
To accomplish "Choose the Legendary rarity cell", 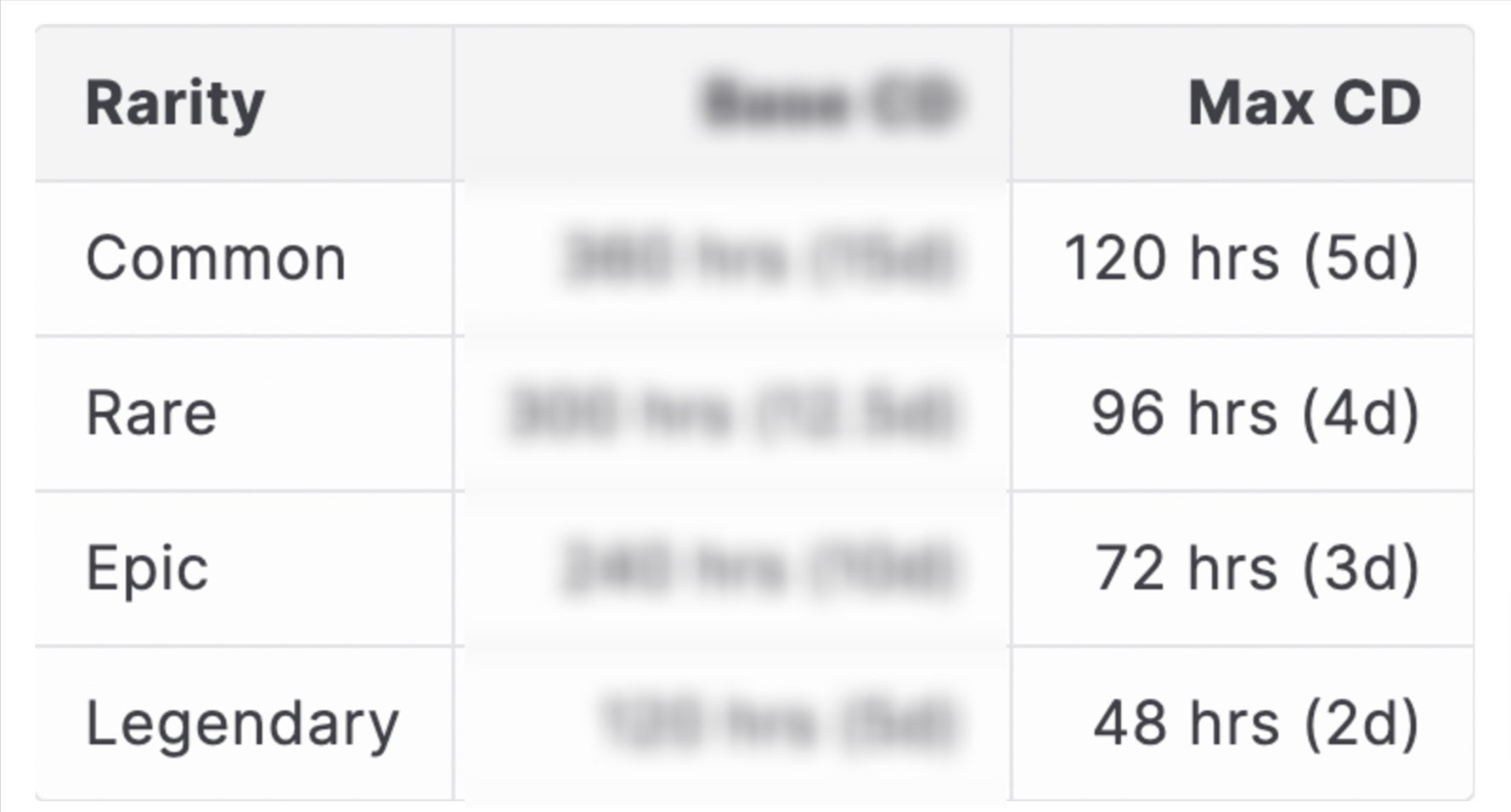I will click(x=244, y=724).
